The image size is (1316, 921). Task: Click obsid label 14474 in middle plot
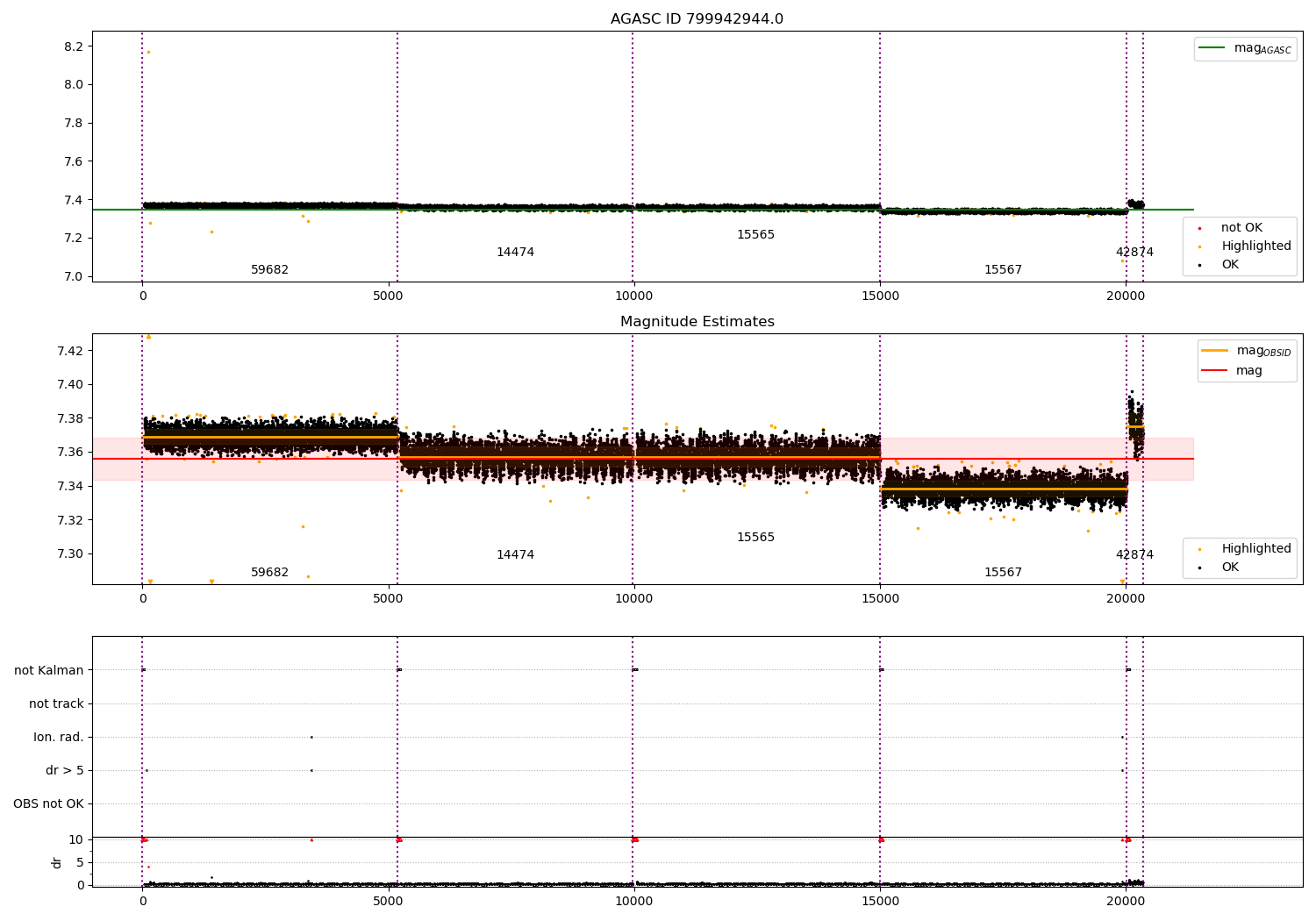pyautogui.click(x=515, y=555)
